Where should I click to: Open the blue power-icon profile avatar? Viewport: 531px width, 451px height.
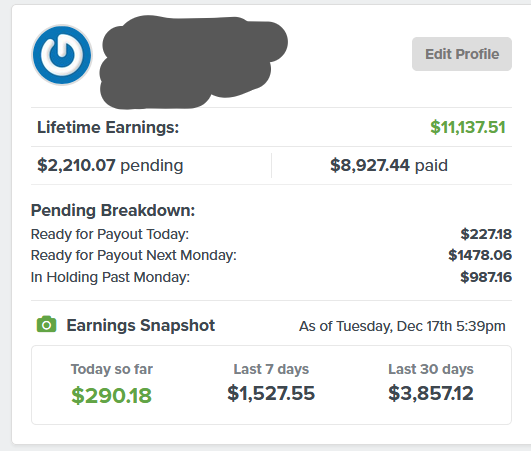(x=62, y=55)
